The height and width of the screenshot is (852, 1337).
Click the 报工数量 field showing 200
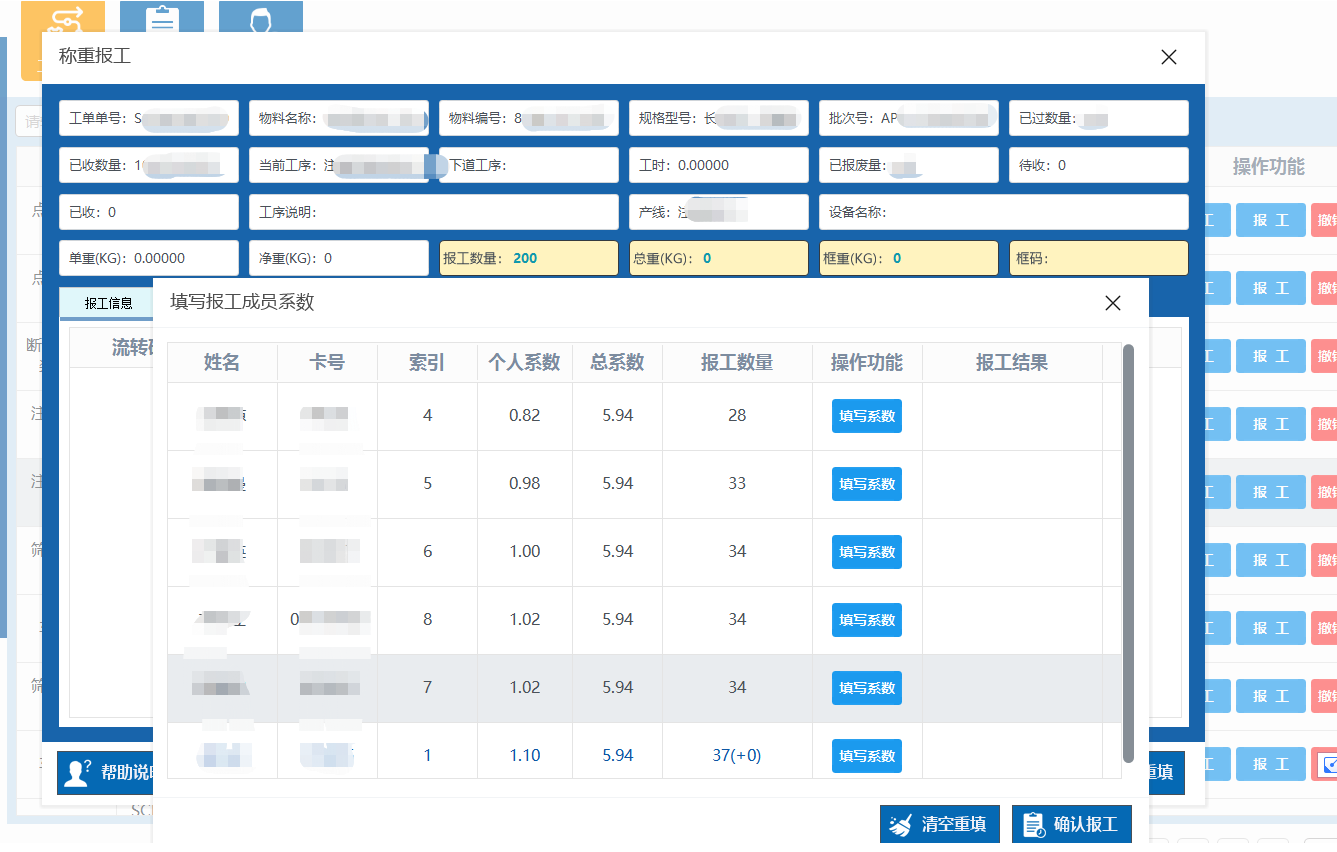coord(533,258)
